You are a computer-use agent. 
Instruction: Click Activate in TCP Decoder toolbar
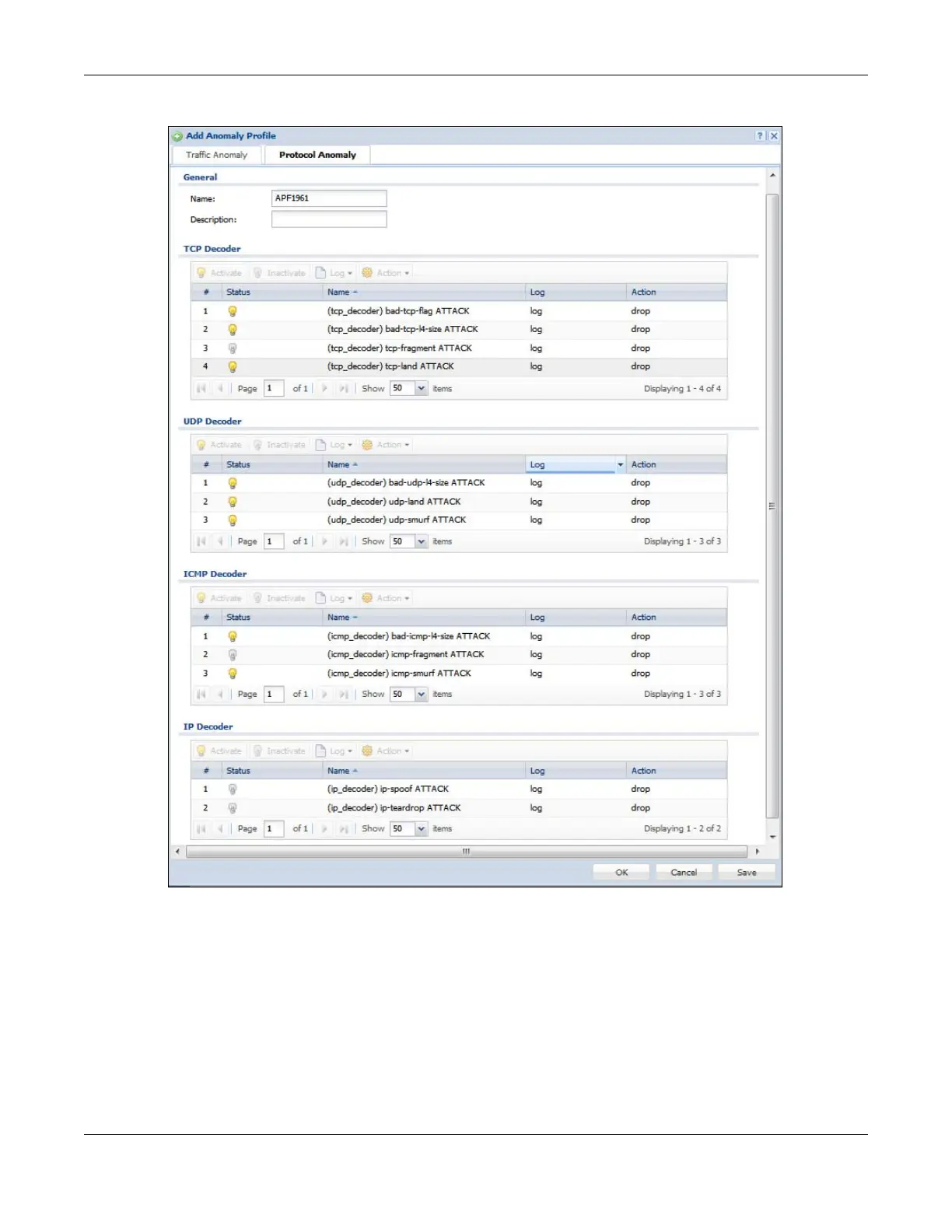219,273
